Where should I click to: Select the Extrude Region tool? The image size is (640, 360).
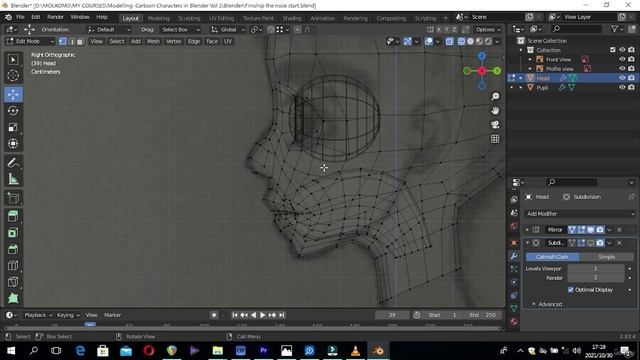point(13,216)
